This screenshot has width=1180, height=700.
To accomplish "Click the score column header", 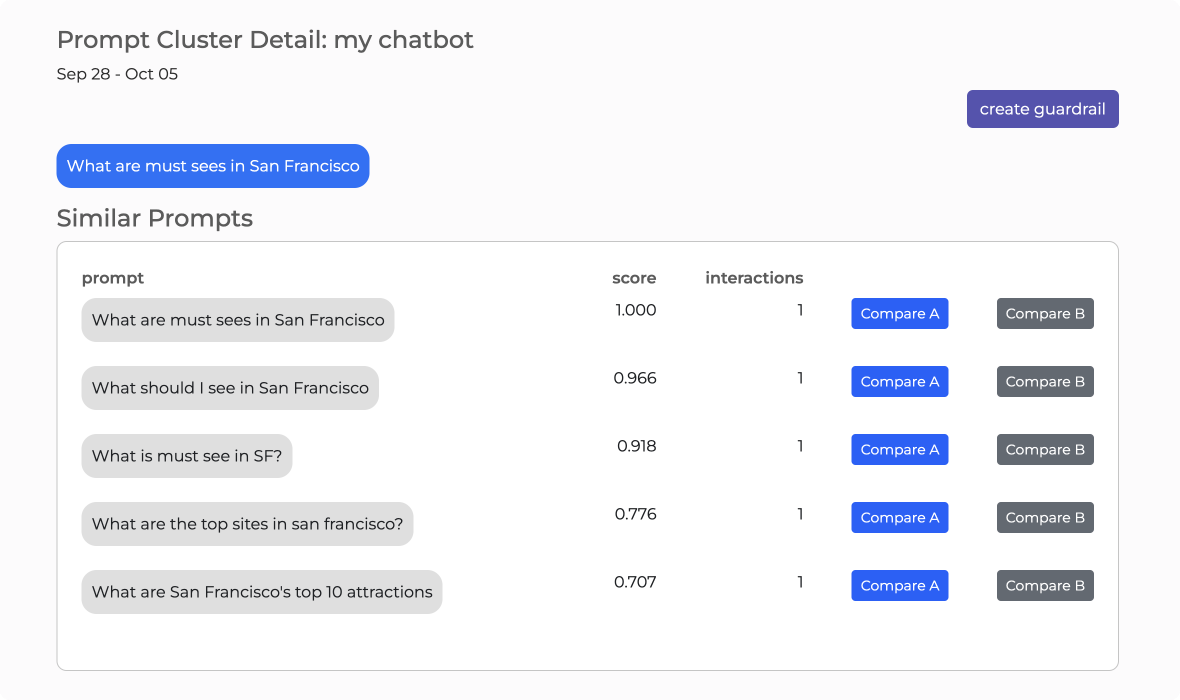I will [x=634, y=278].
